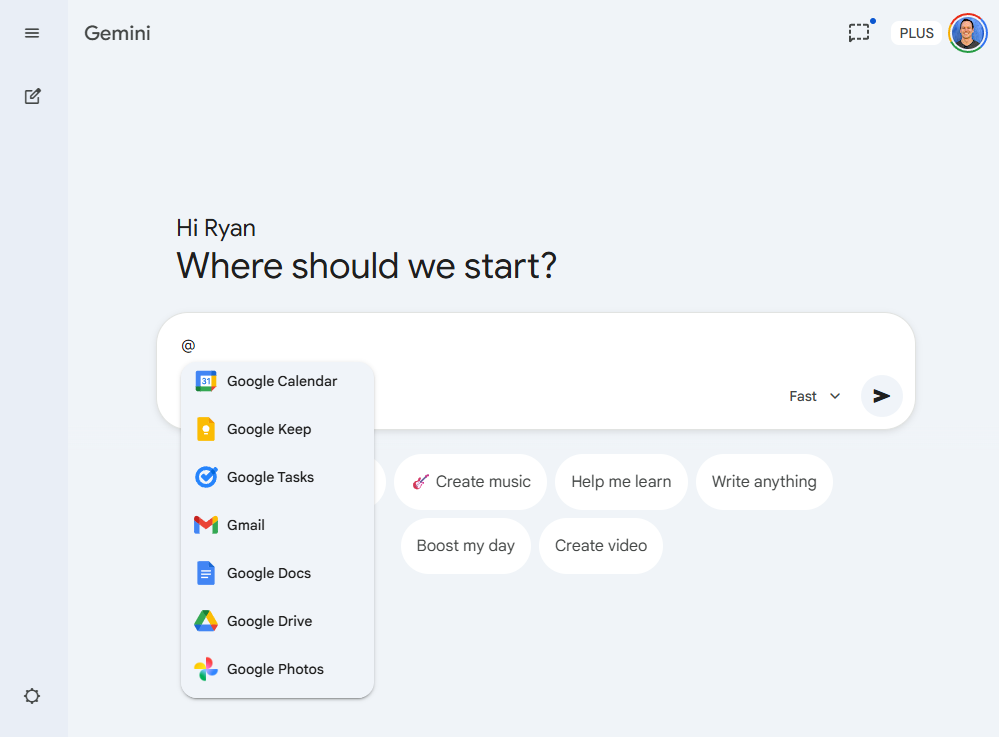Open the hamburger main menu
This screenshot has width=999, height=737.
click(x=32, y=33)
